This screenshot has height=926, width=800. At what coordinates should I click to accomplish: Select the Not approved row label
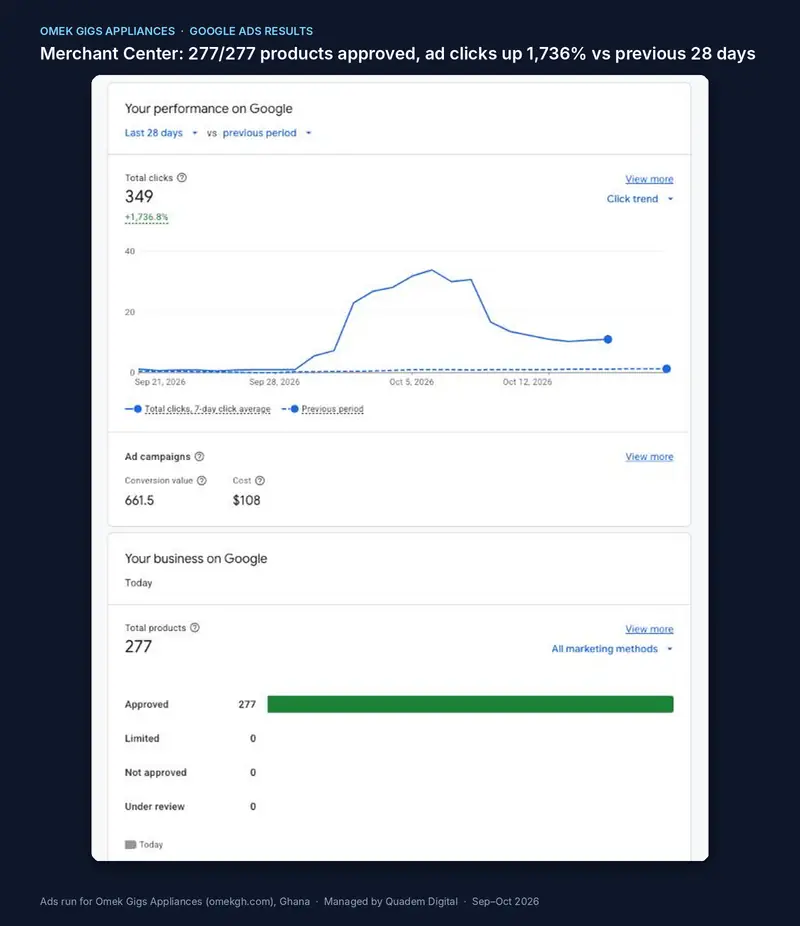pos(155,772)
